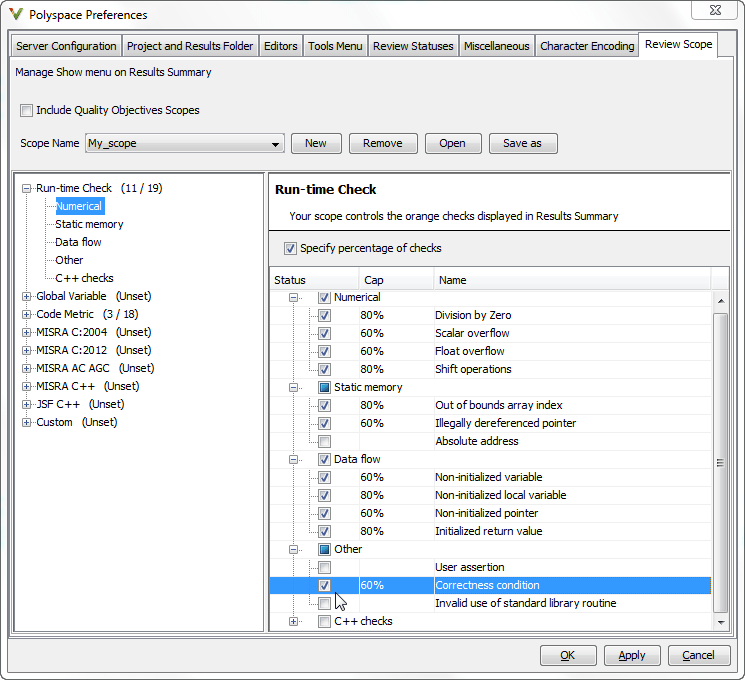
Task: Uncheck Non-initialized local variable checkbox
Action: pyautogui.click(x=325, y=496)
